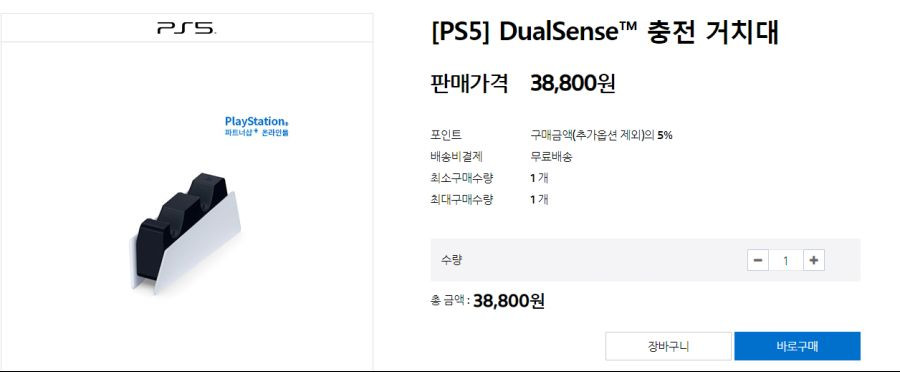This screenshot has height=372, width=900.
Task: Click the quantity input field showing 1
Action: coord(785,260)
